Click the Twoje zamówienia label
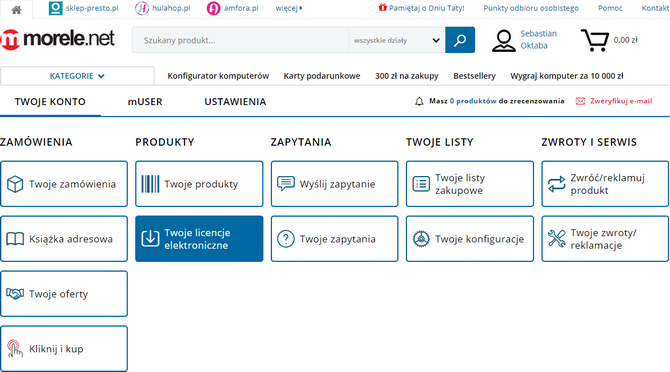Image resolution: width=670 pixels, height=372 pixels. 72,184
